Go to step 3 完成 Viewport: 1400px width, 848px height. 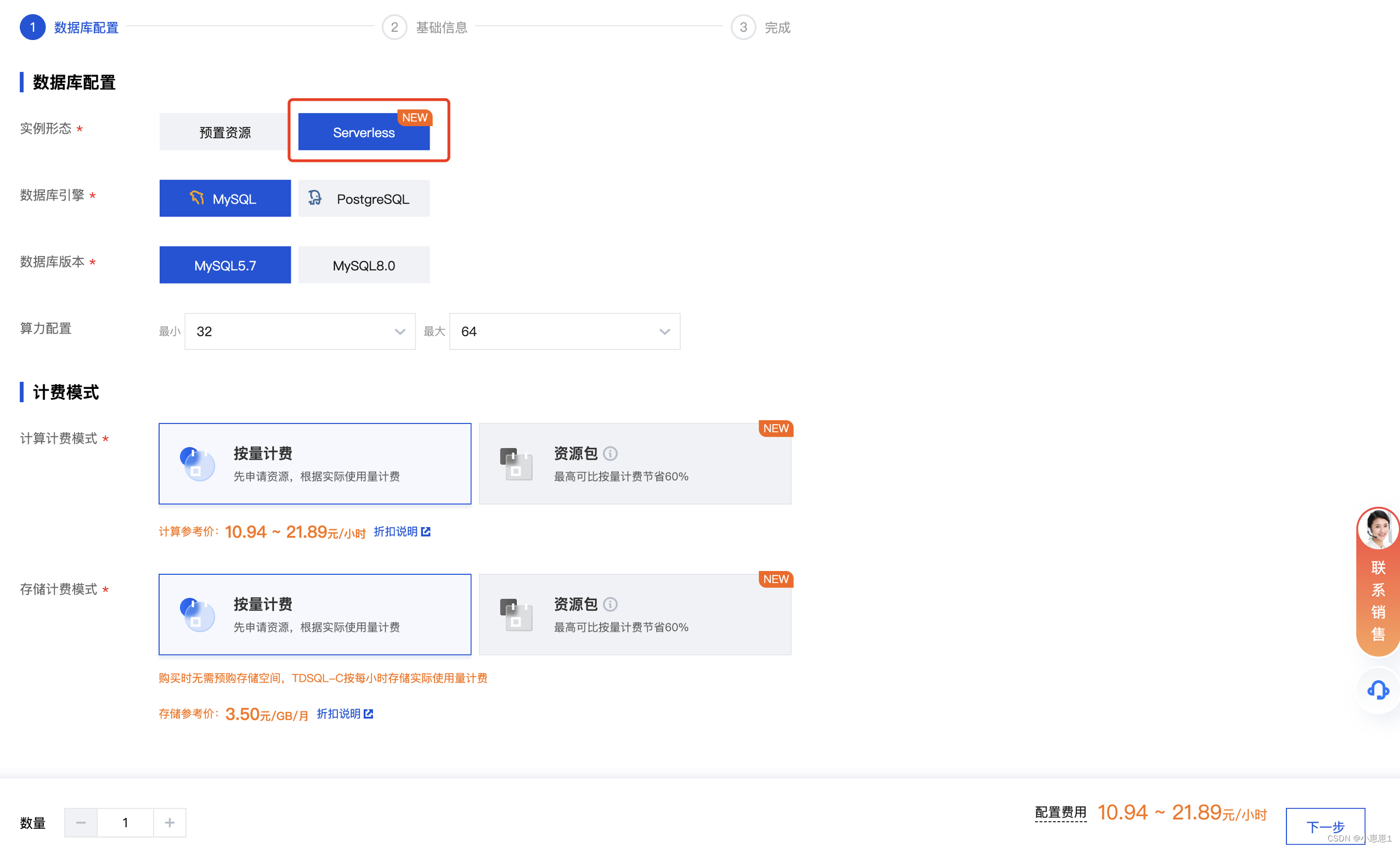point(761,27)
